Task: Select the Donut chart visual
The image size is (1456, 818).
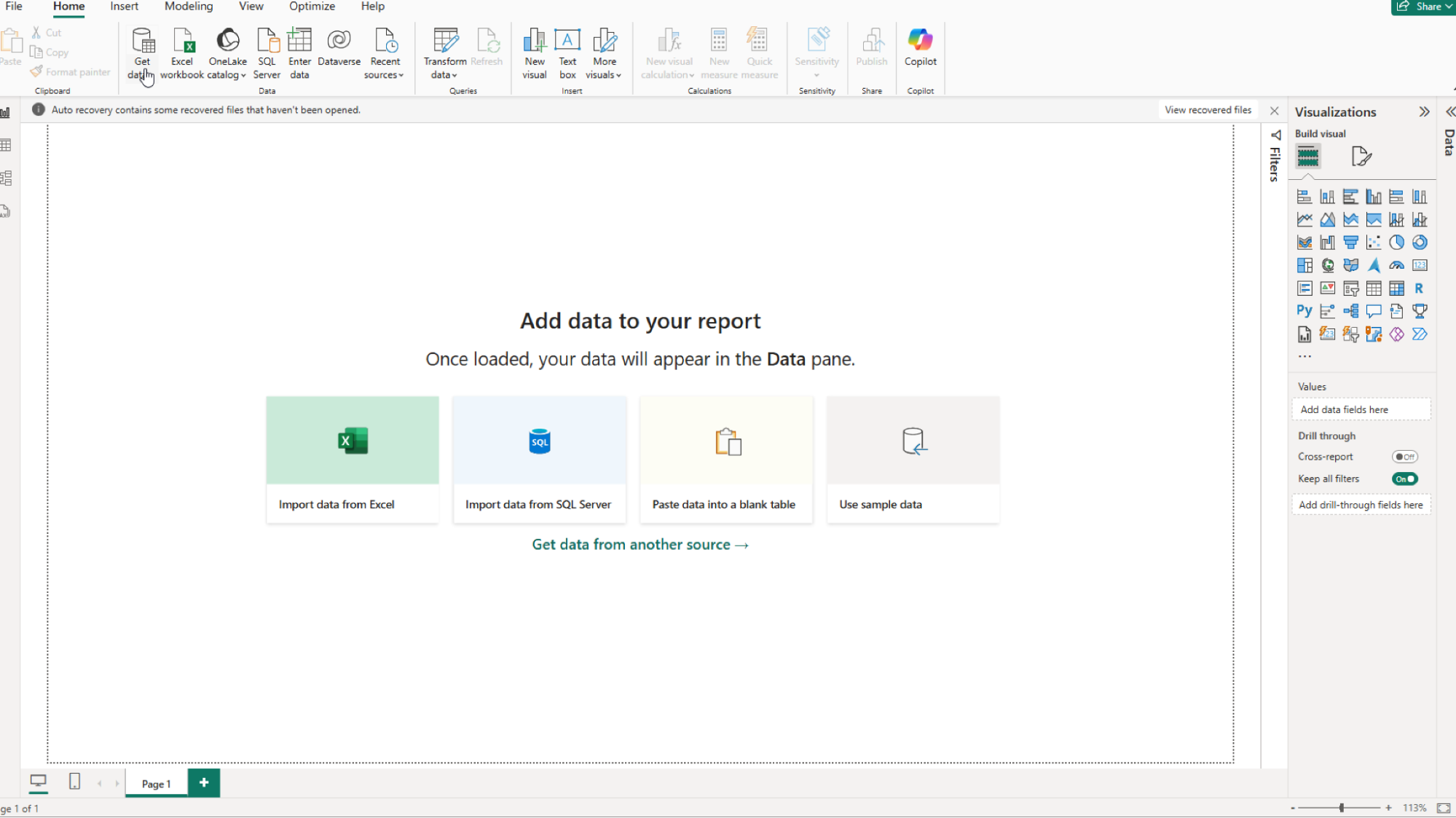Action: tap(1420, 243)
